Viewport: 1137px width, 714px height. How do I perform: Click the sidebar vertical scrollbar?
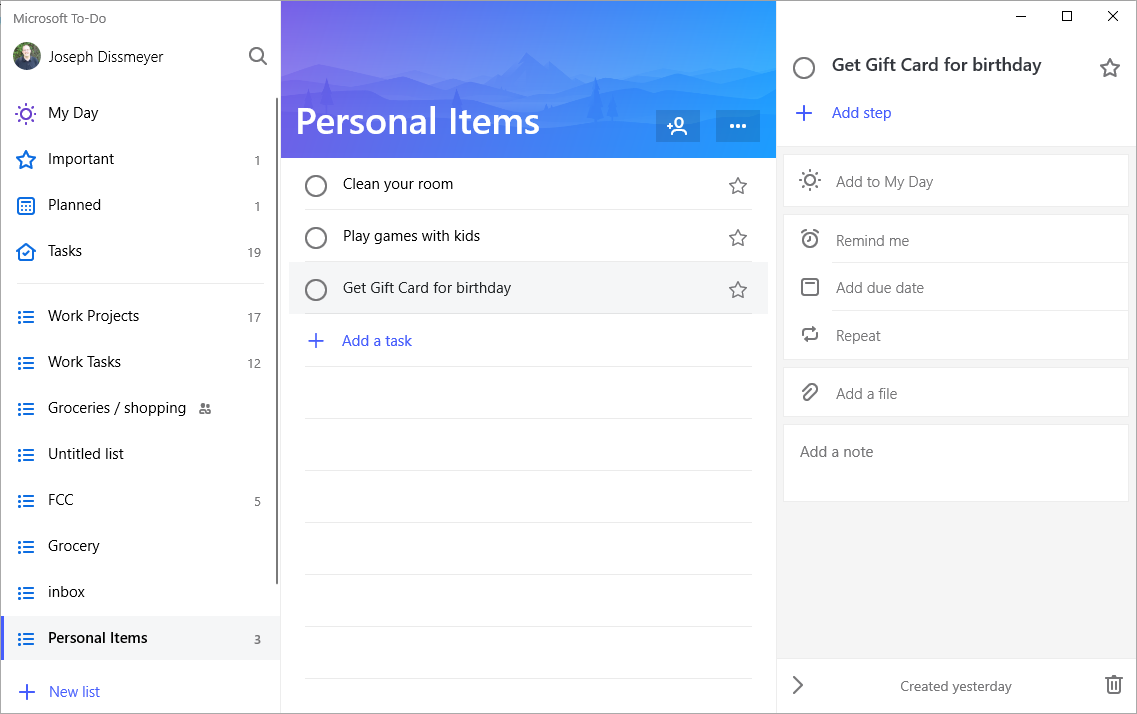277,340
